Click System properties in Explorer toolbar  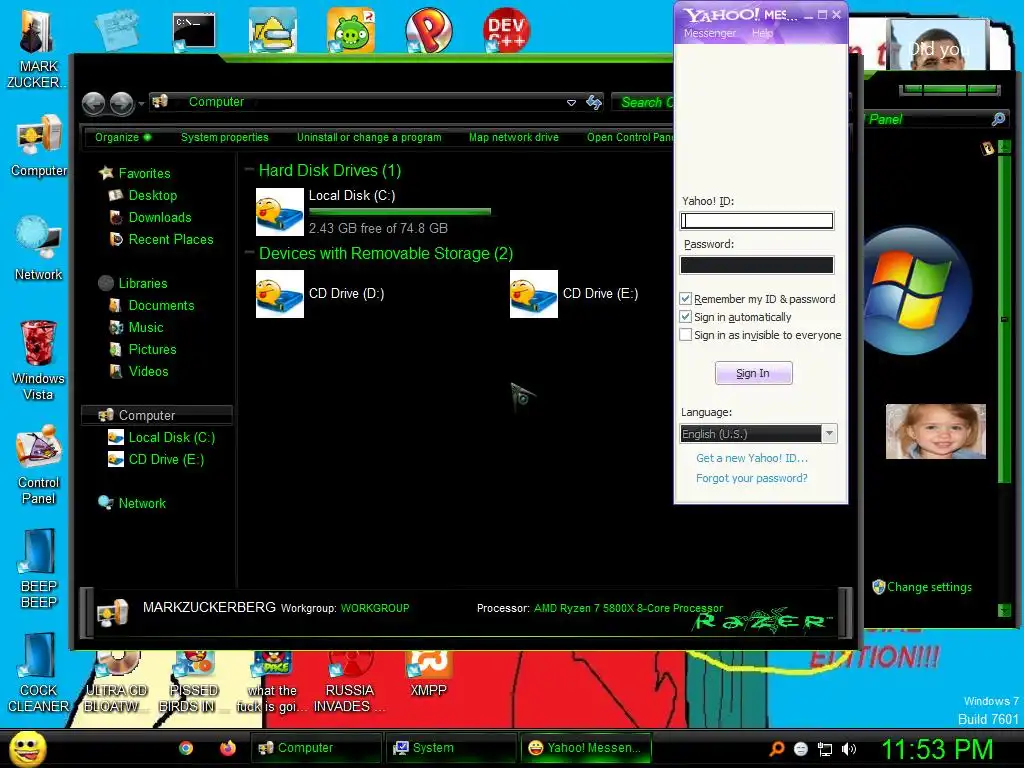tap(225, 137)
